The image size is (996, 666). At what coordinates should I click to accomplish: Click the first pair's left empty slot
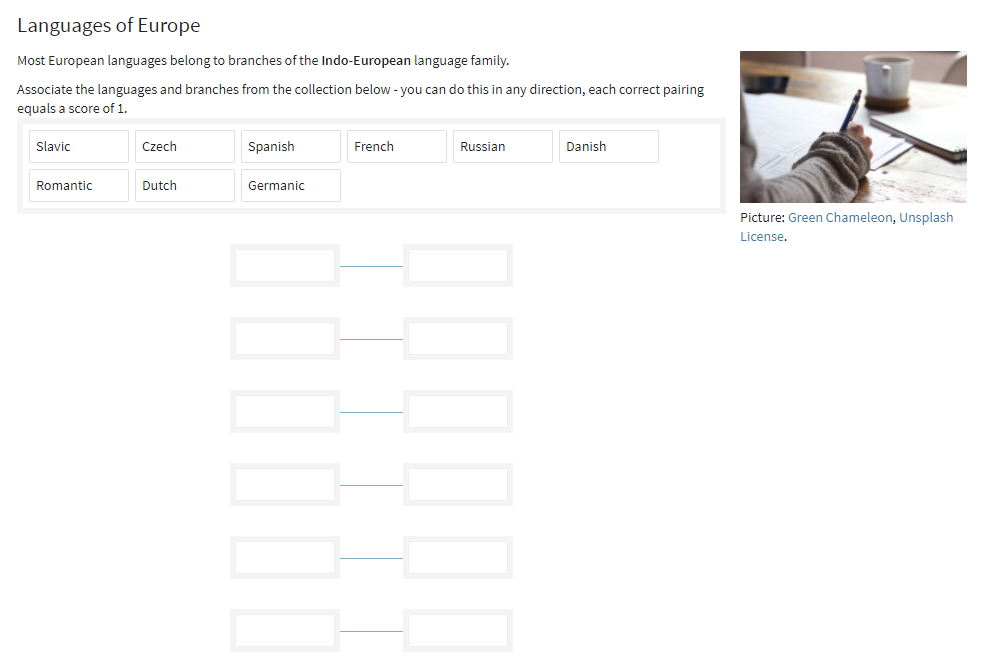coord(285,266)
